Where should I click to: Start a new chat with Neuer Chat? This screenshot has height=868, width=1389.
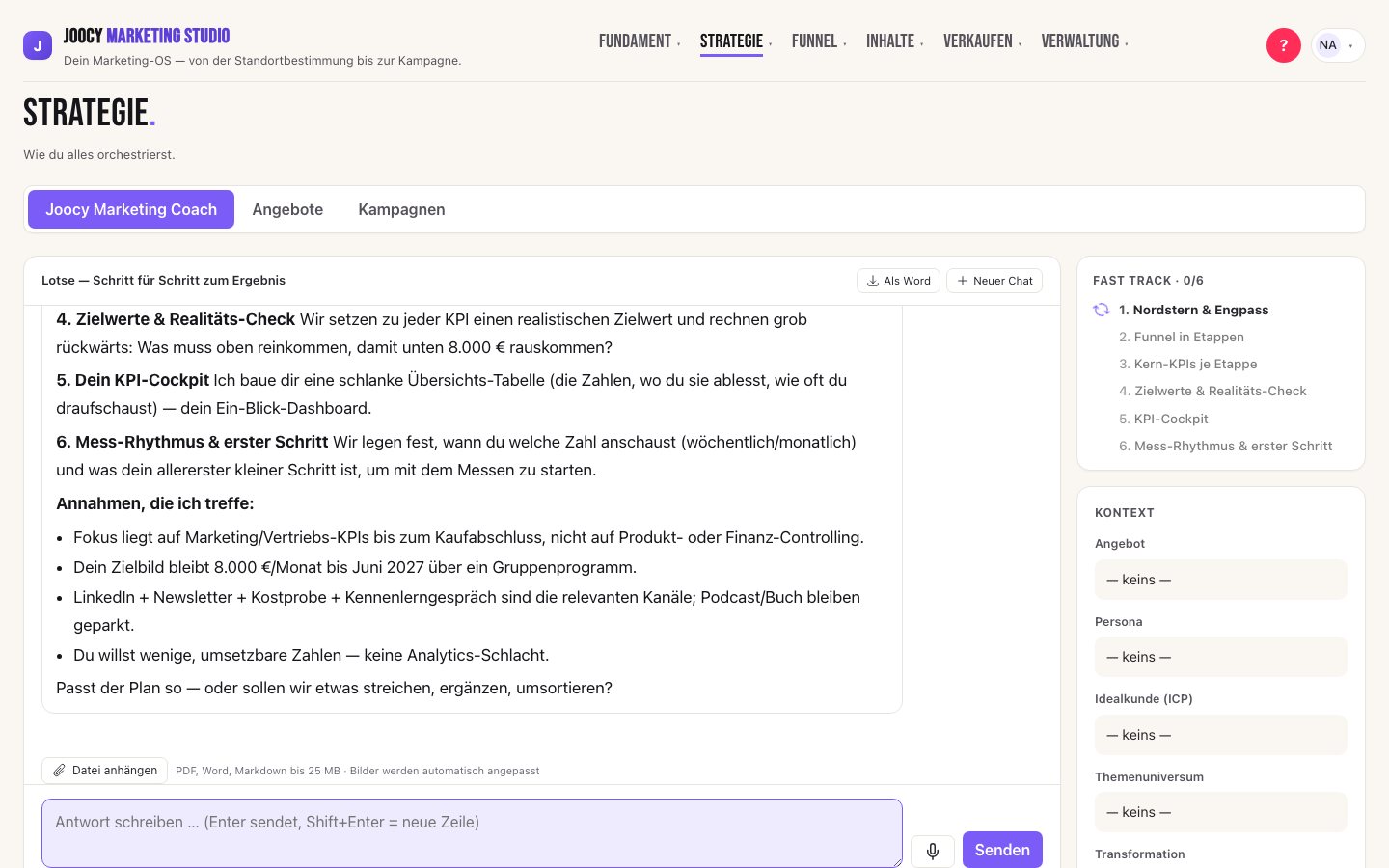[x=994, y=281]
